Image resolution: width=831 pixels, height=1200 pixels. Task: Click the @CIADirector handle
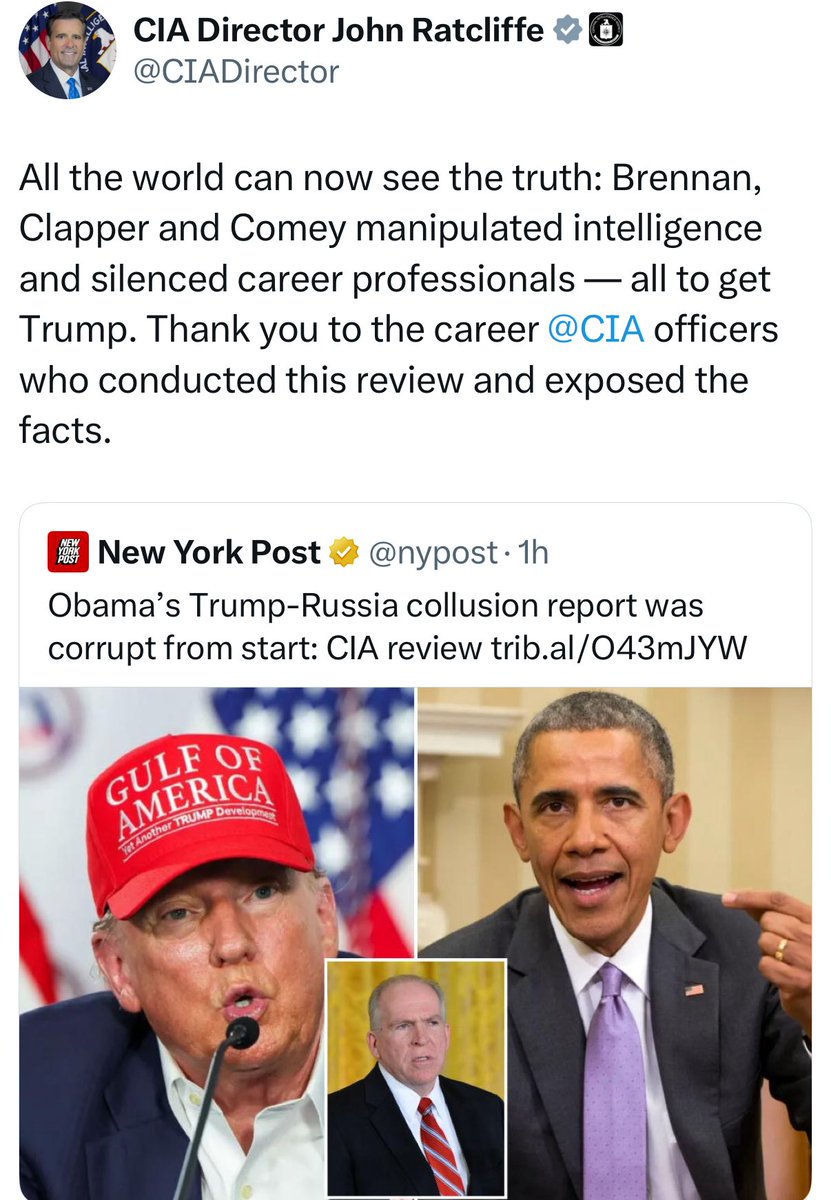236,72
